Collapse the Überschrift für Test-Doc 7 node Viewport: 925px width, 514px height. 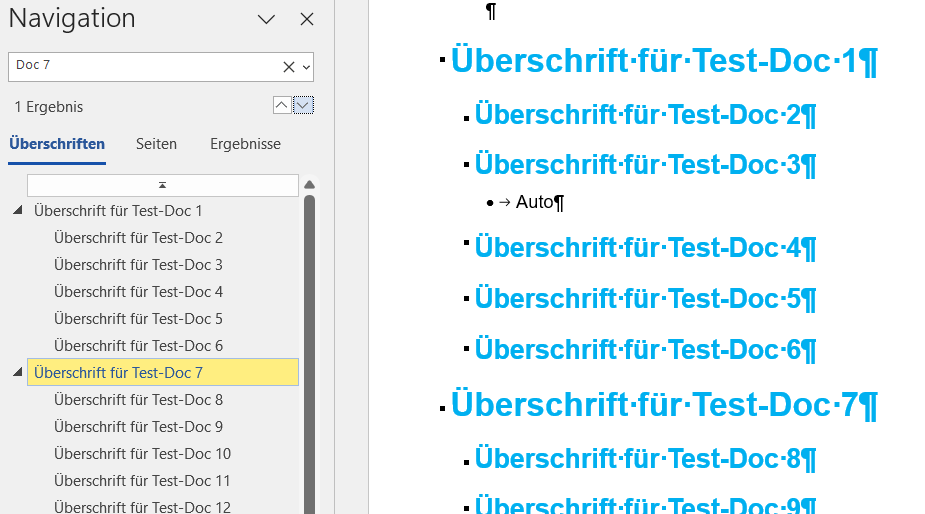click(x=18, y=372)
